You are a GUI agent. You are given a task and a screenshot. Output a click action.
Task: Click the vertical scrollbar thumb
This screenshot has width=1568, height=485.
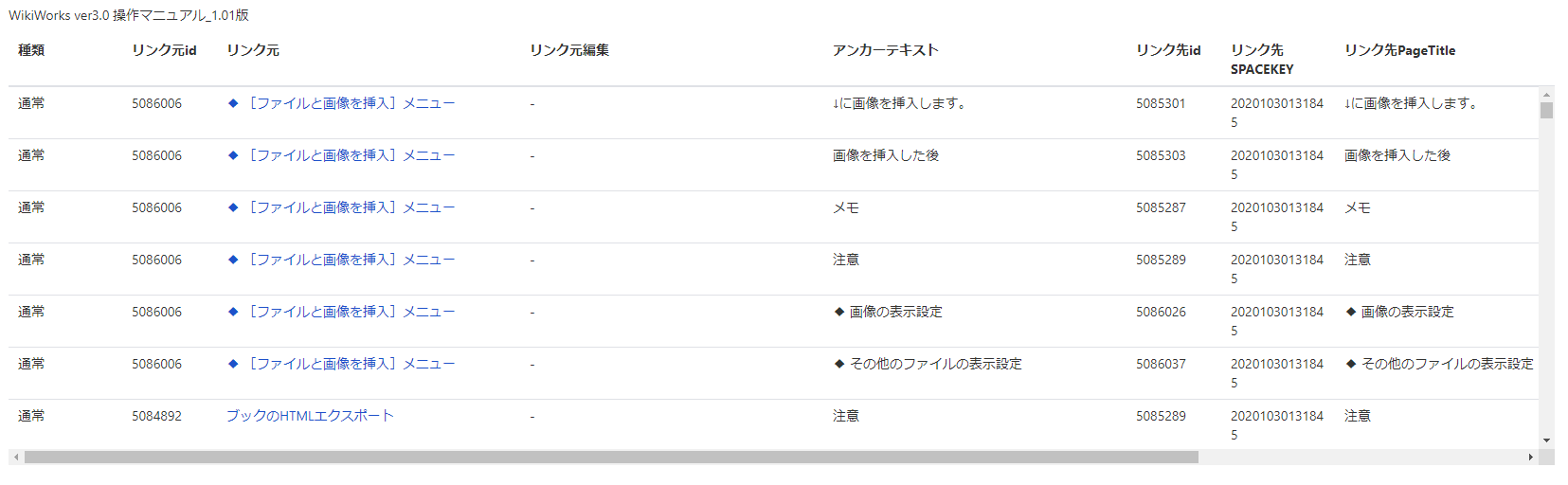click(x=1546, y=111)
